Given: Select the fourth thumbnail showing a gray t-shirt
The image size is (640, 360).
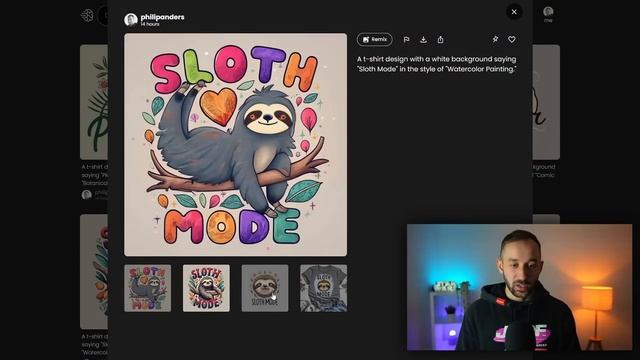Looking at the screenshot, I should (x=323, y=288).
